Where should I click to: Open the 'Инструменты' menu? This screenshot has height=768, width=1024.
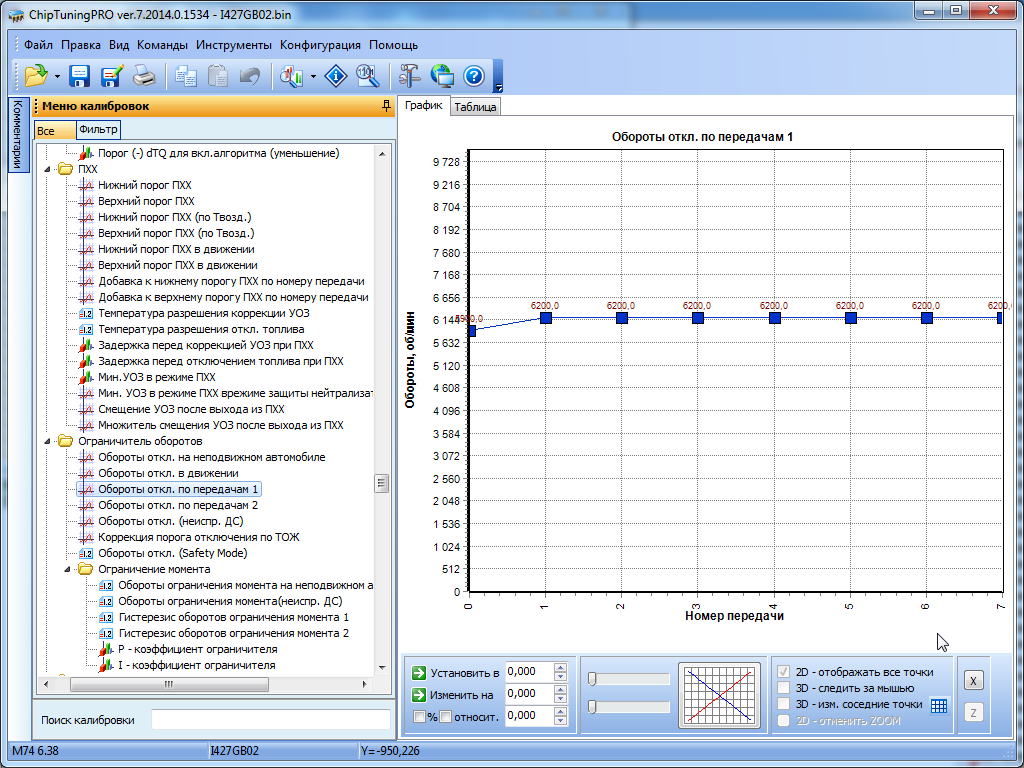pyautogui.click(x=234, y=45)
